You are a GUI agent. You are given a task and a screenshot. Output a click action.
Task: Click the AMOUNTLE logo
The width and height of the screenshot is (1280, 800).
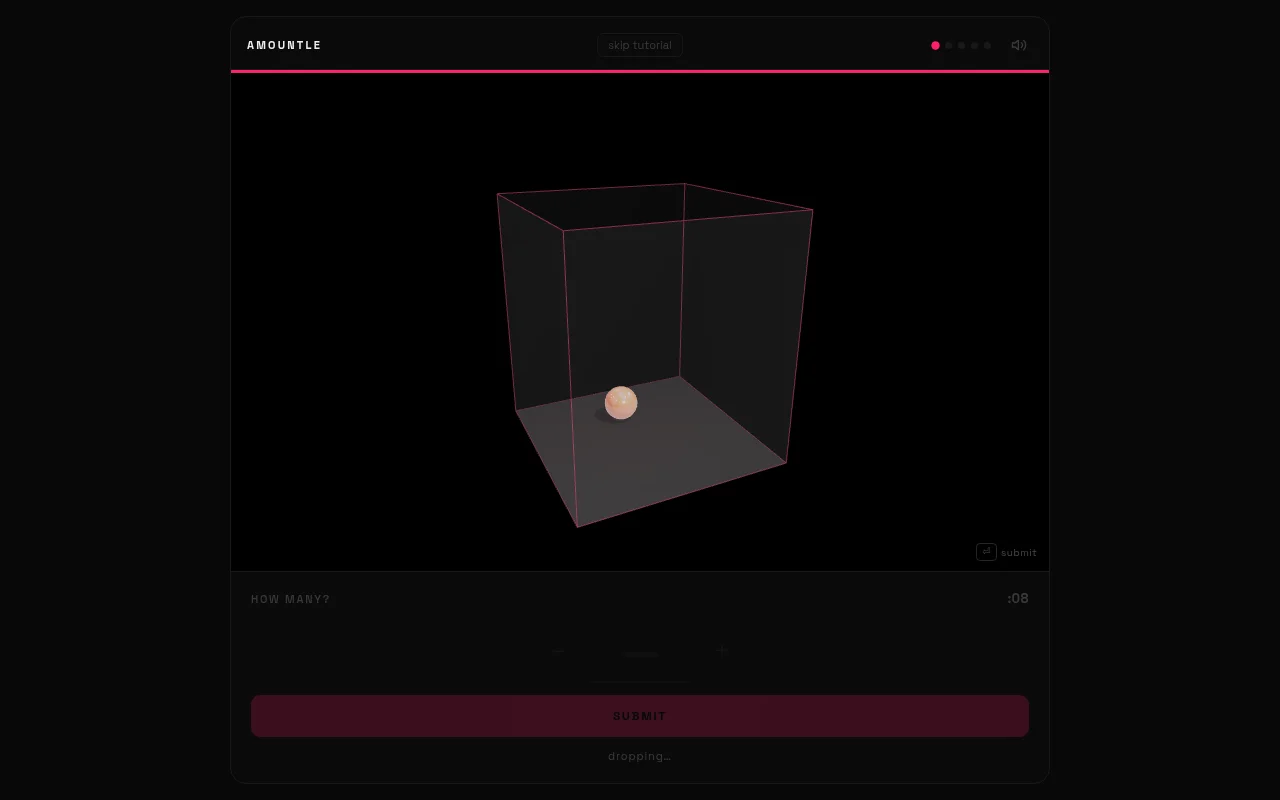tap(284, 45)
